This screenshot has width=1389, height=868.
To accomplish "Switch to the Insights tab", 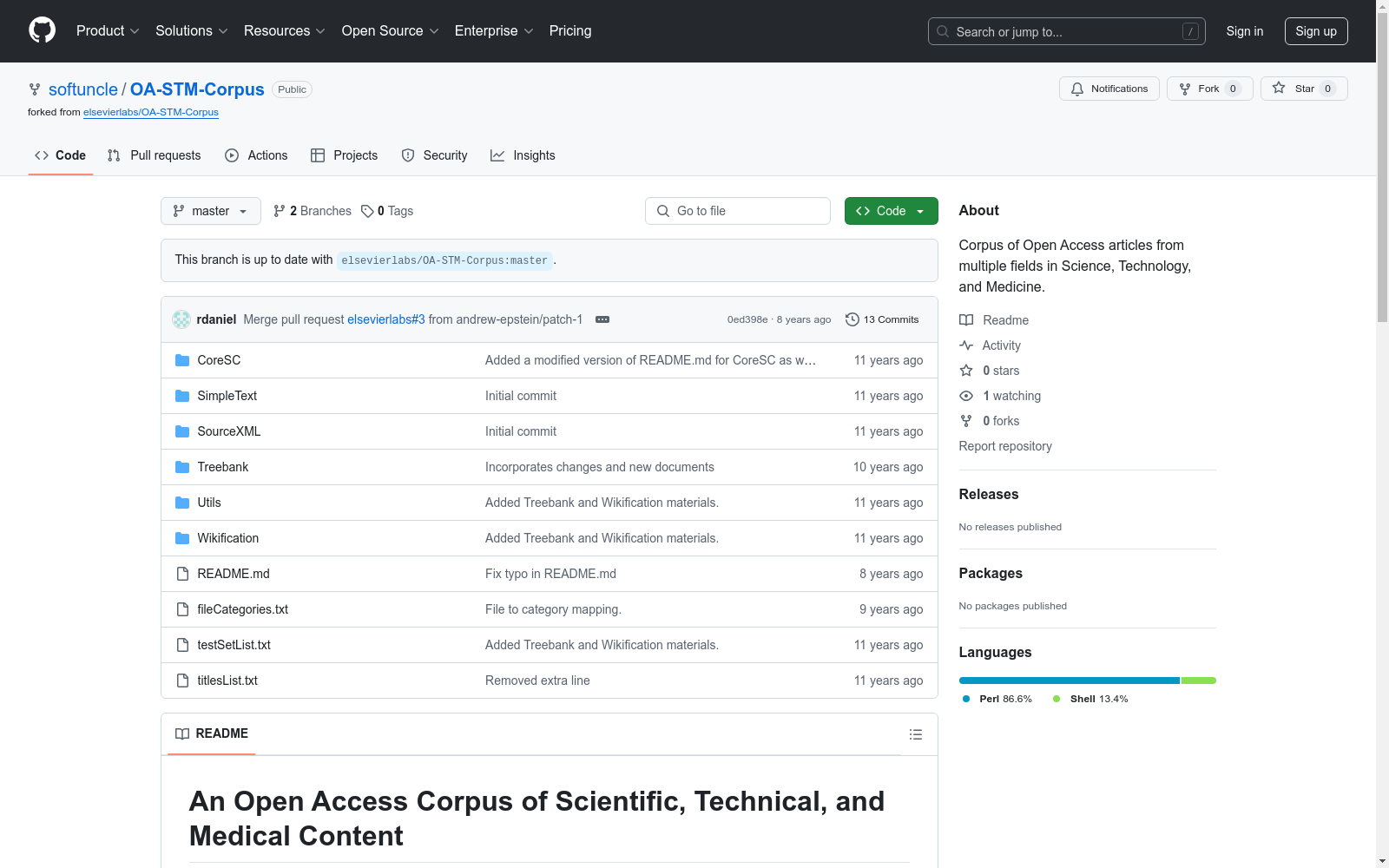I will tap(523, 155).
